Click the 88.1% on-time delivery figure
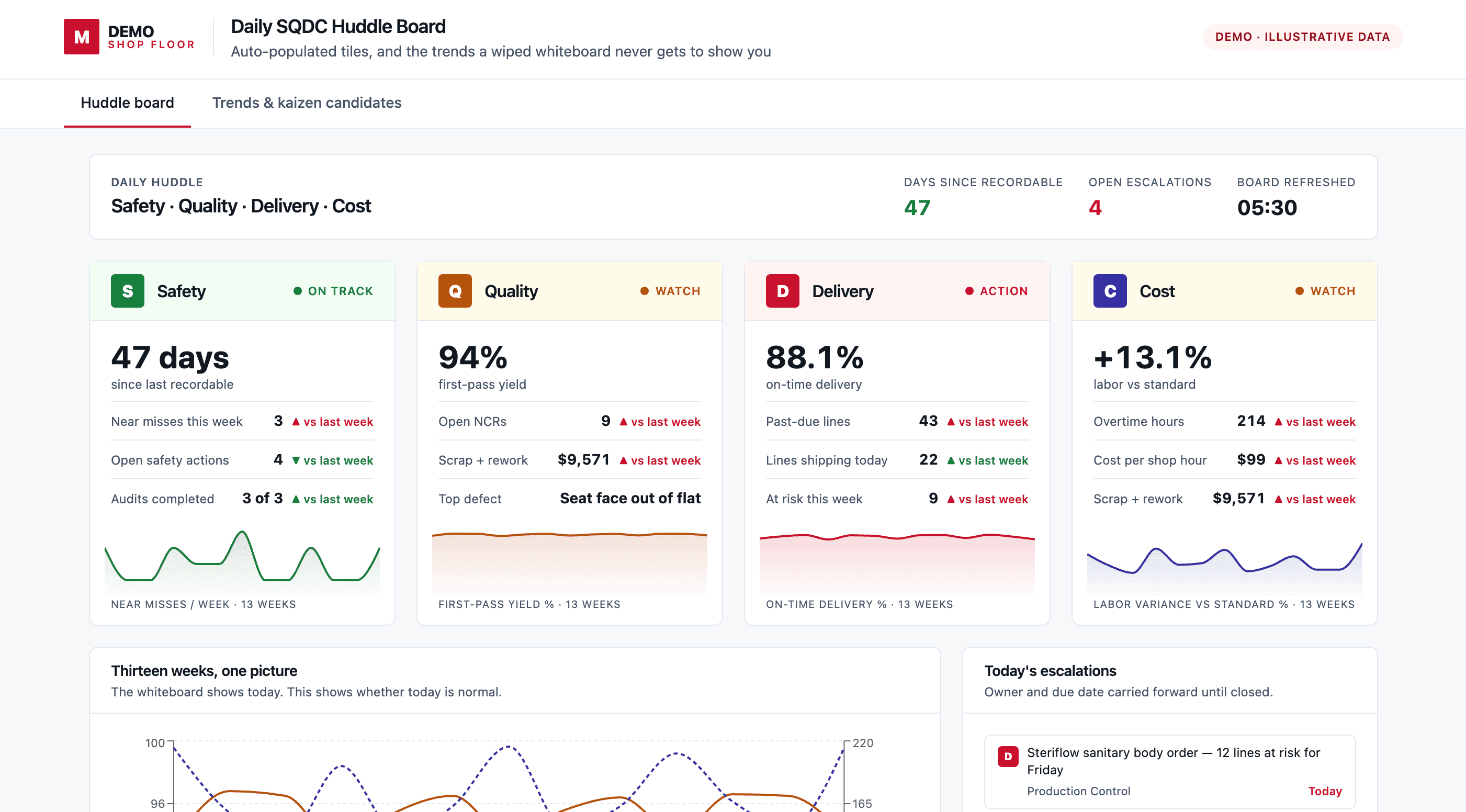The height and width of the screenshot is (812, 1466). pyautogui.click(x=815, y=357)
